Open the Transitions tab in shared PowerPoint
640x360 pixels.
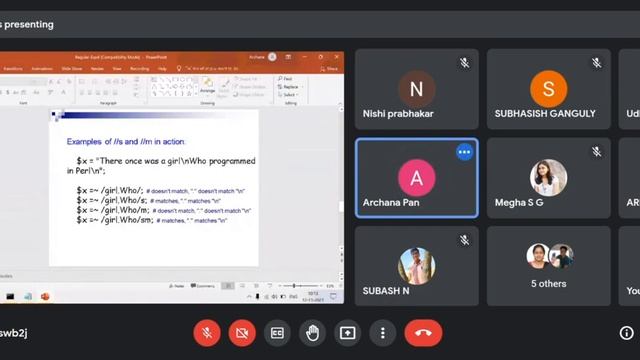tap(12, 69)
